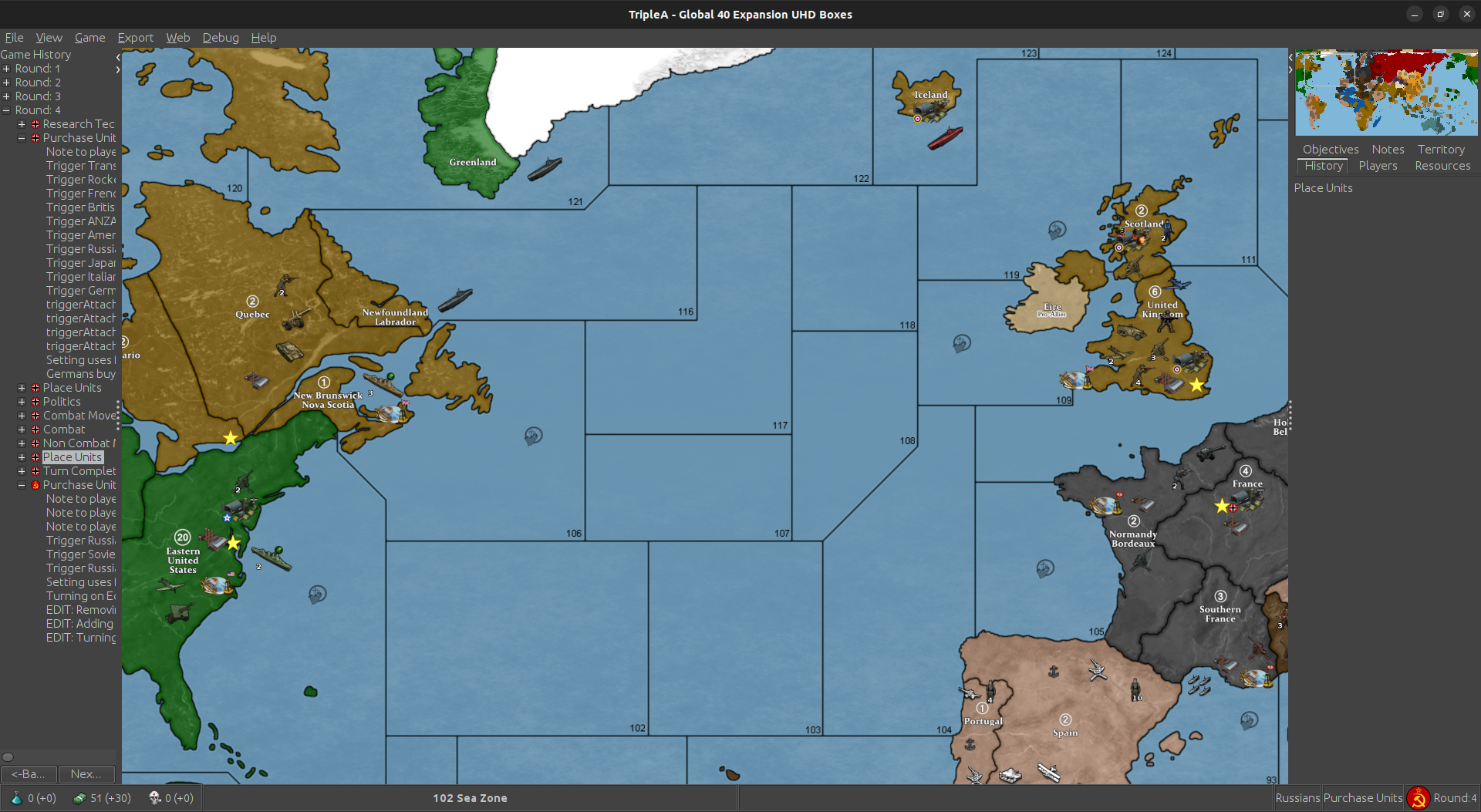This screenshot has height=812, width=1481.
Task: Open the Game menu
Action: click(89, 38)
